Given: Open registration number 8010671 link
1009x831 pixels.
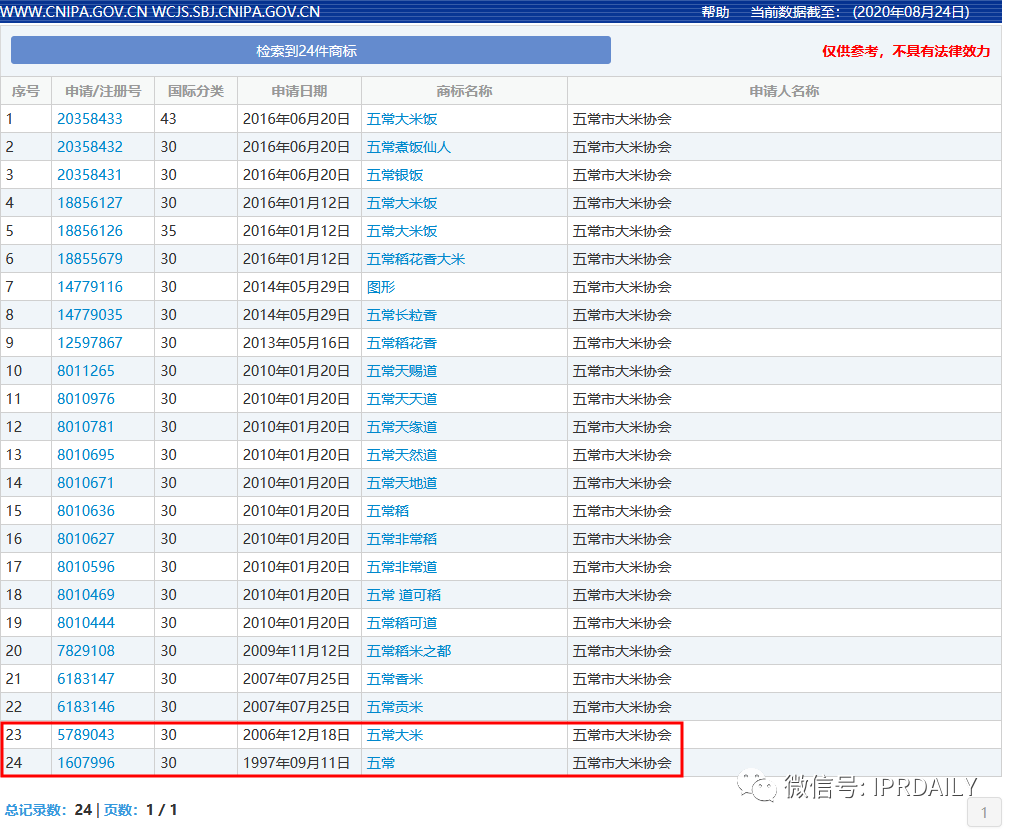Looking at the screenshot, I should (86, 483).
